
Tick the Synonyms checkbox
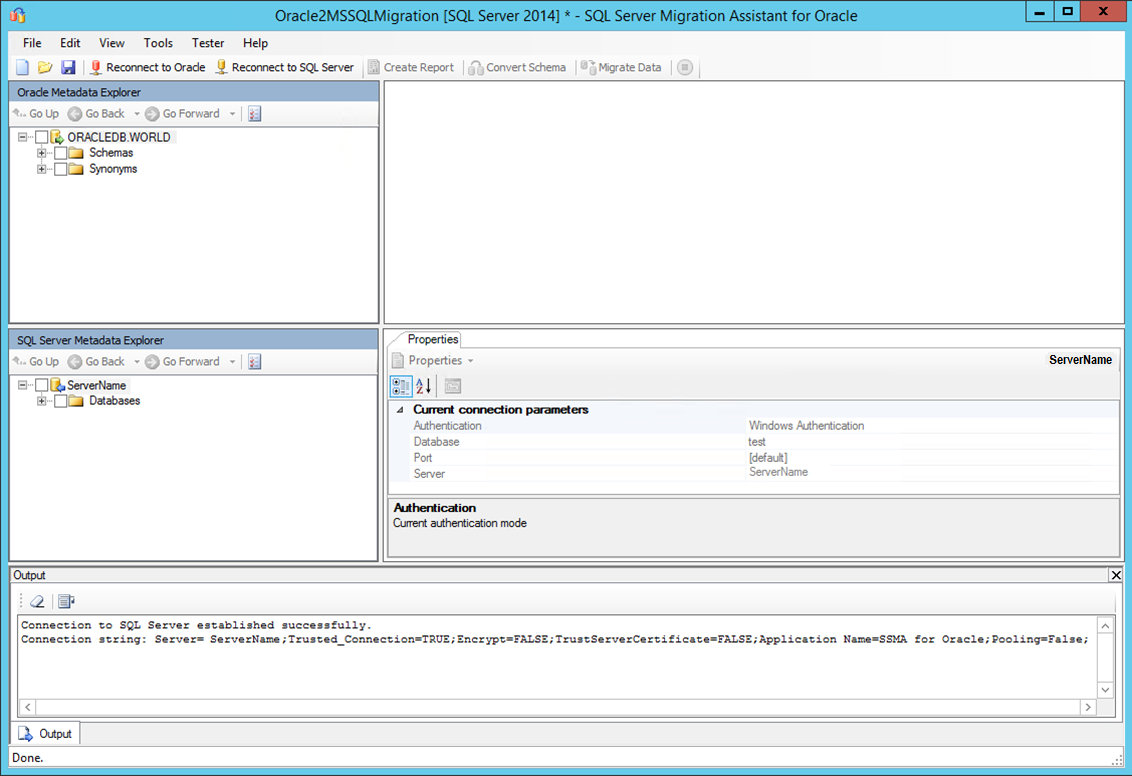61,169
